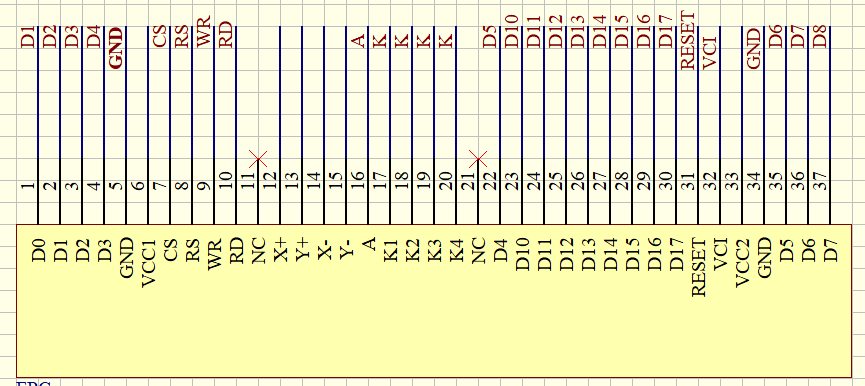Click pin number 11
865x386 pixels.
249,180
